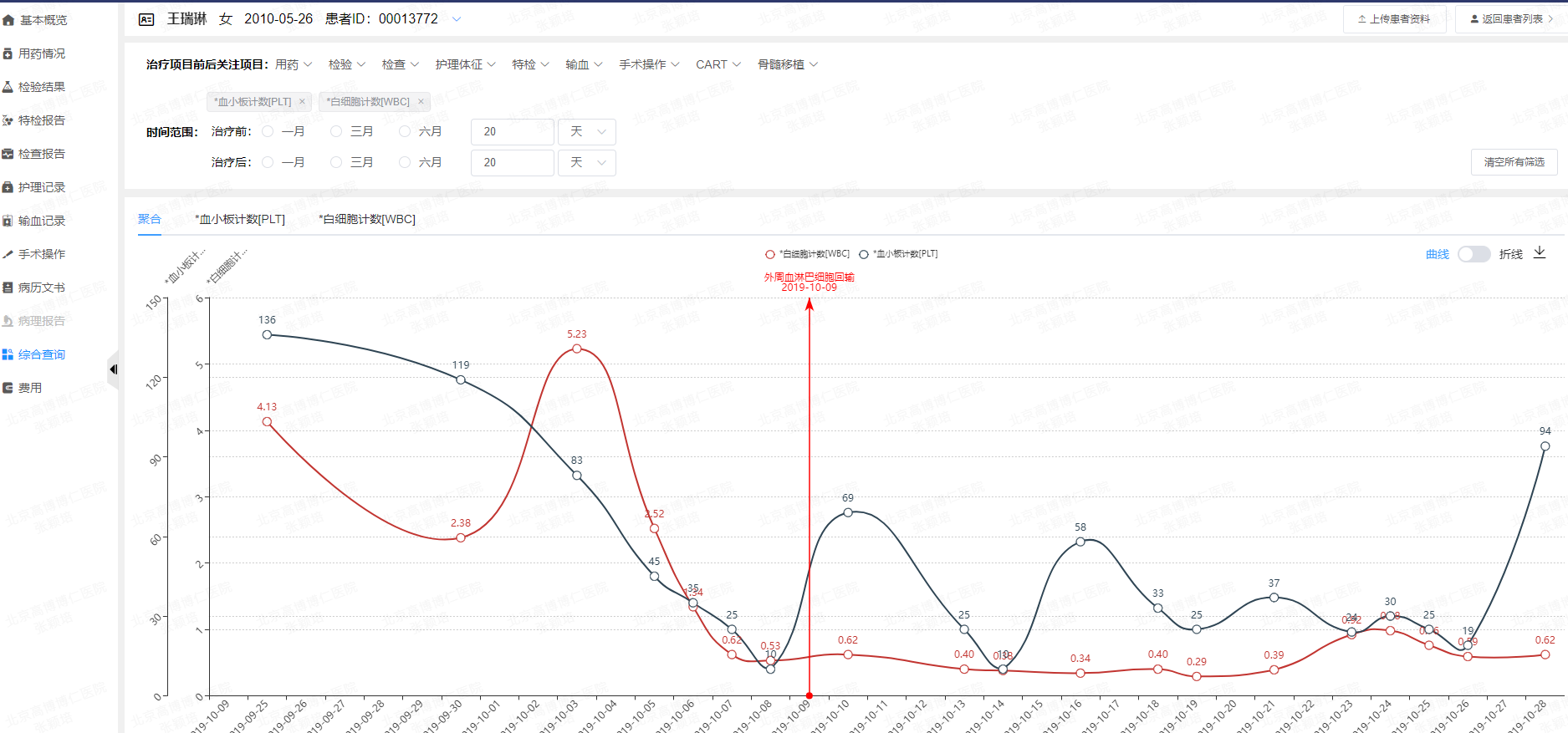Open the 治疗后 unit 天 dropdown
Image resolution: width=1568 pixels, height=733 pixels.
(x=587, y=163)
